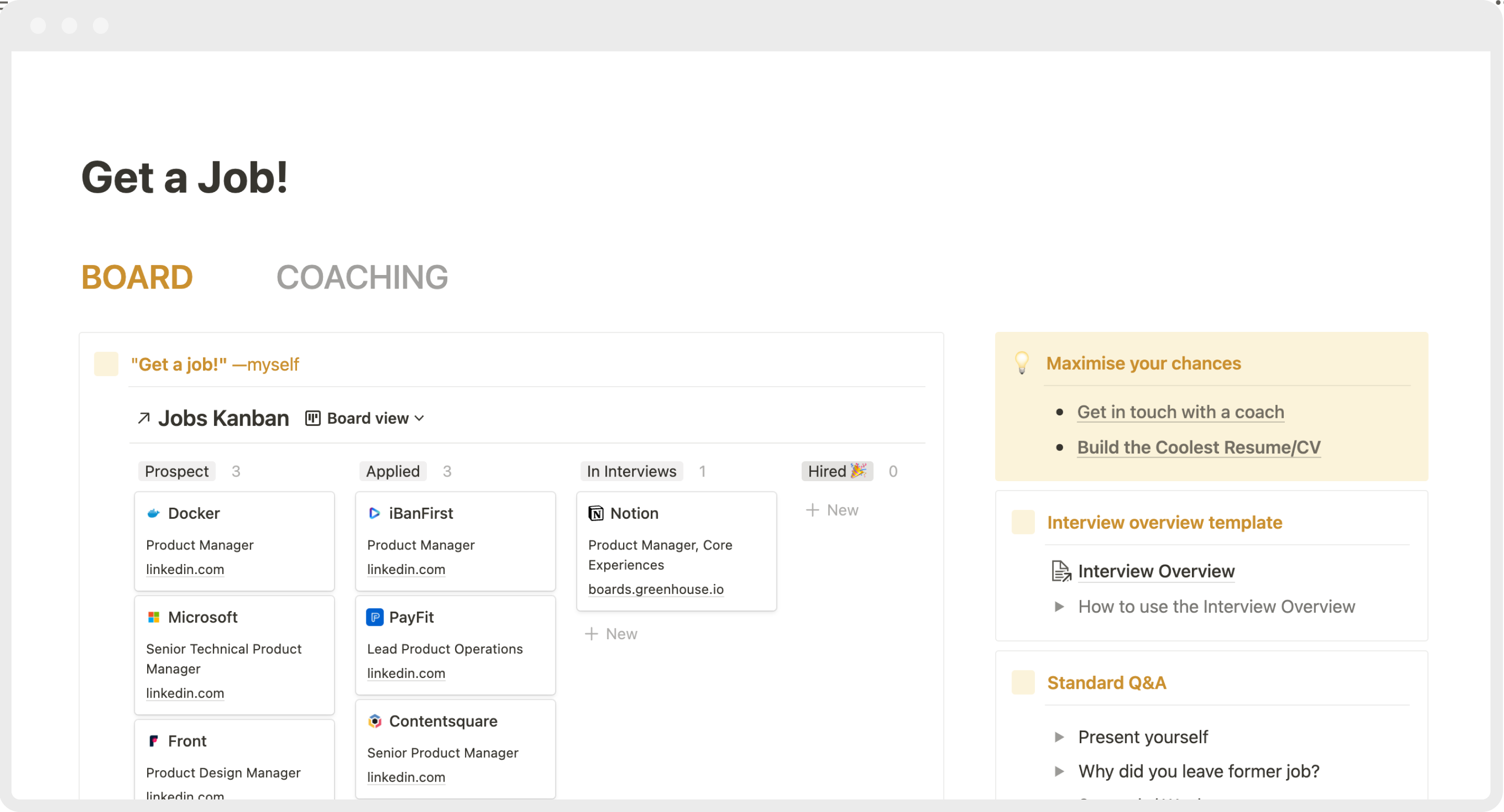Click Product Design Manager text
The width and height of the screenshot is (1504, 812).
(x=223, y=772)
